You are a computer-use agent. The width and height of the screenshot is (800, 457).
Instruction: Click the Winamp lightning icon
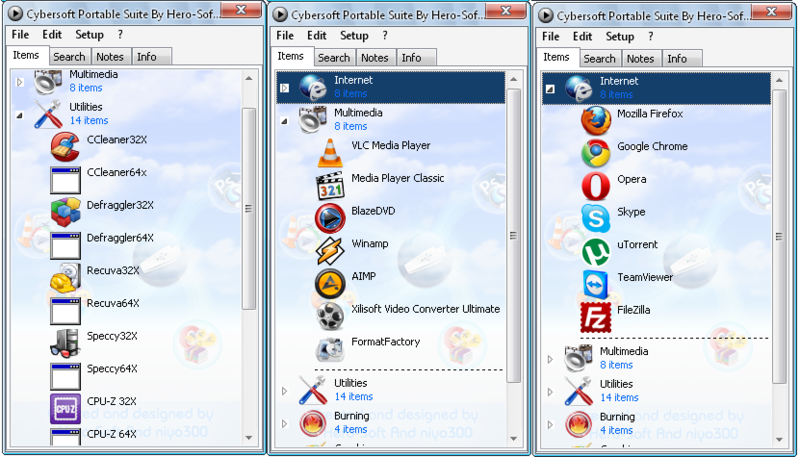pyautogui.click(x=330, y=251)
